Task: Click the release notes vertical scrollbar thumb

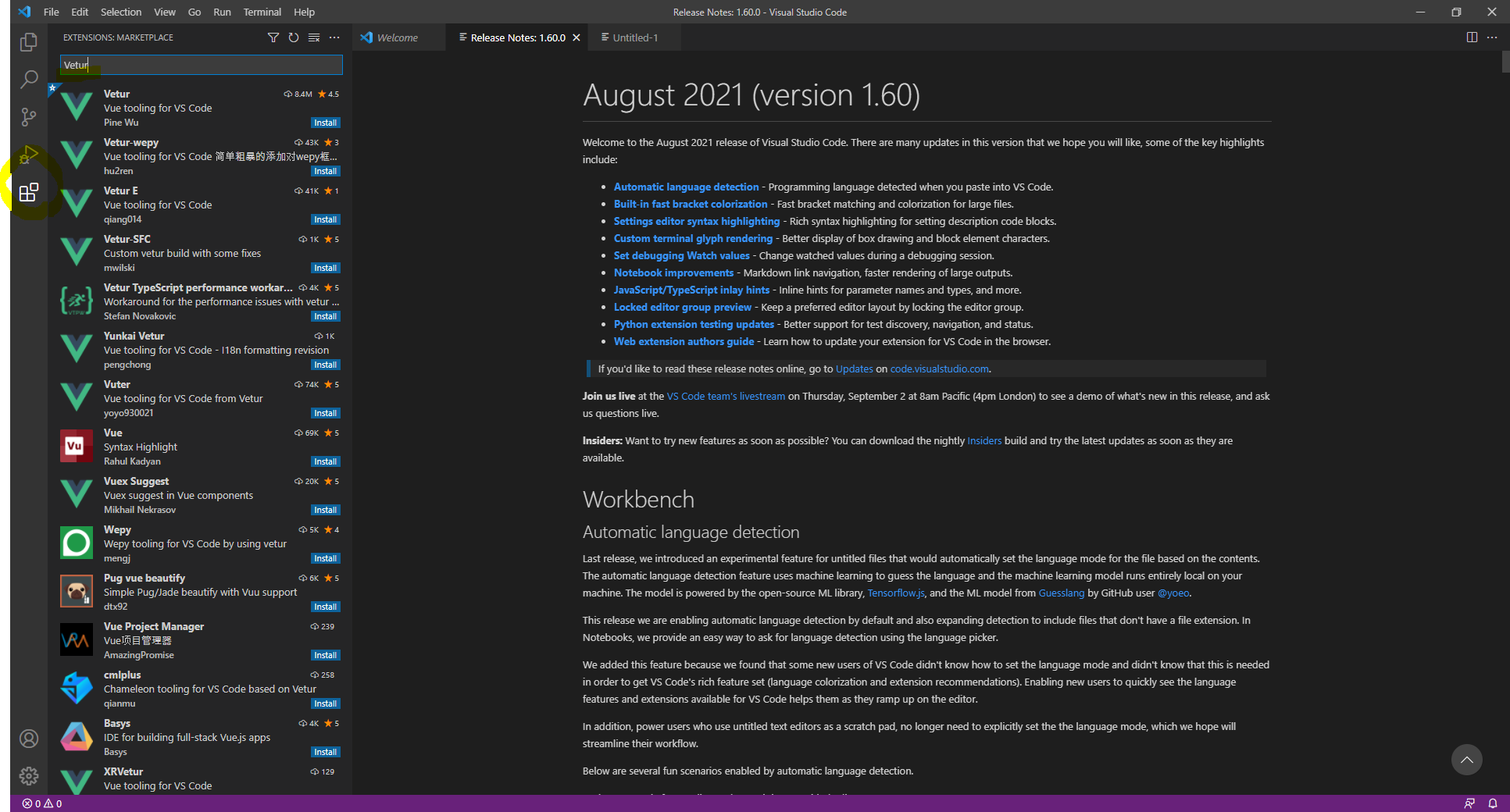Action: [x=1505, y=62]
